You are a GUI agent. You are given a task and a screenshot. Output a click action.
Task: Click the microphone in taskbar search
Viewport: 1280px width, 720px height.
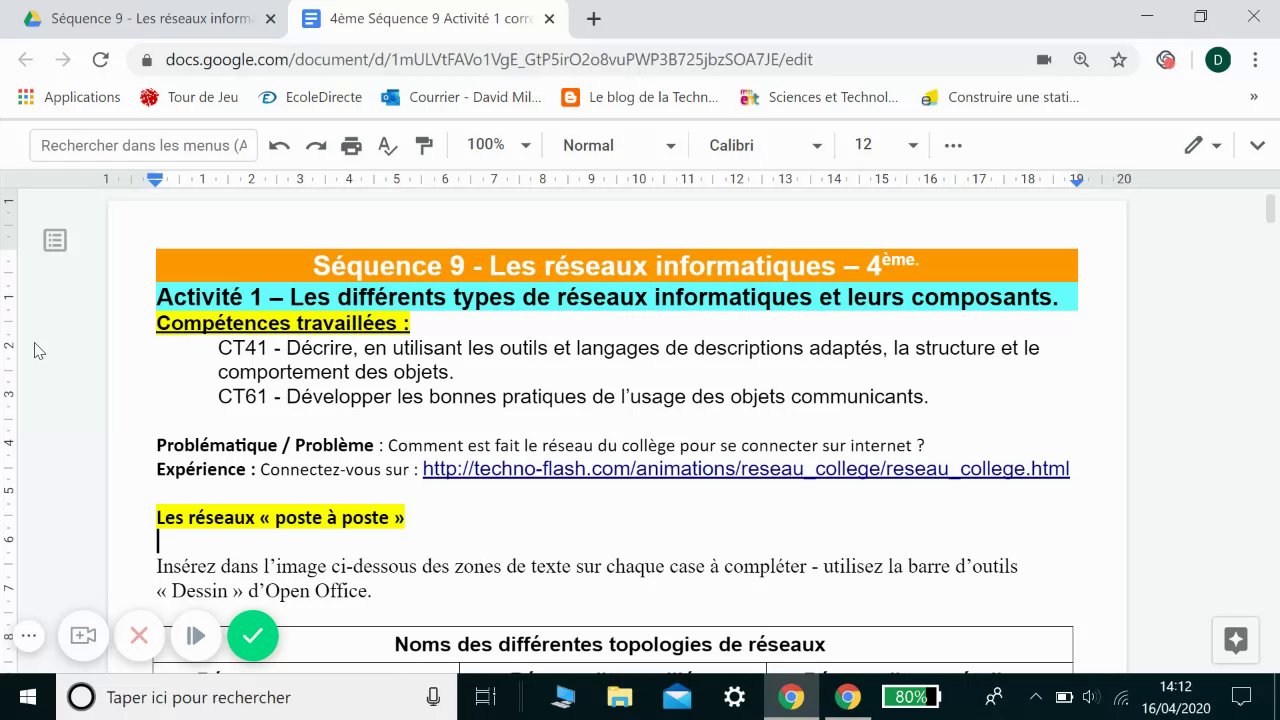[433, 697]
